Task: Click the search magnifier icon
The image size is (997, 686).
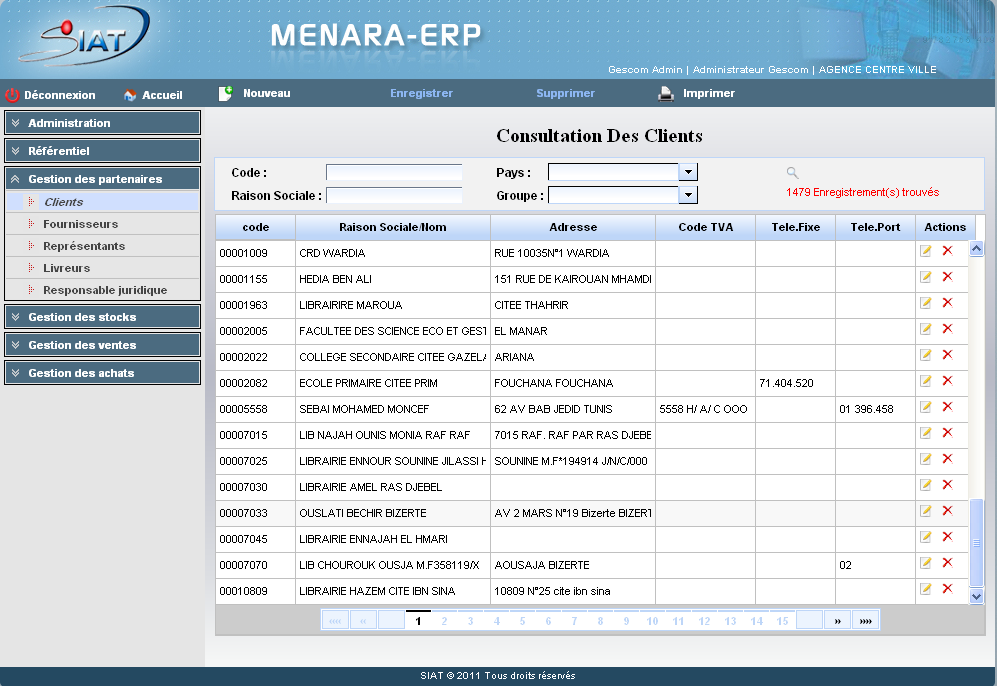Action: coord(792,172)
